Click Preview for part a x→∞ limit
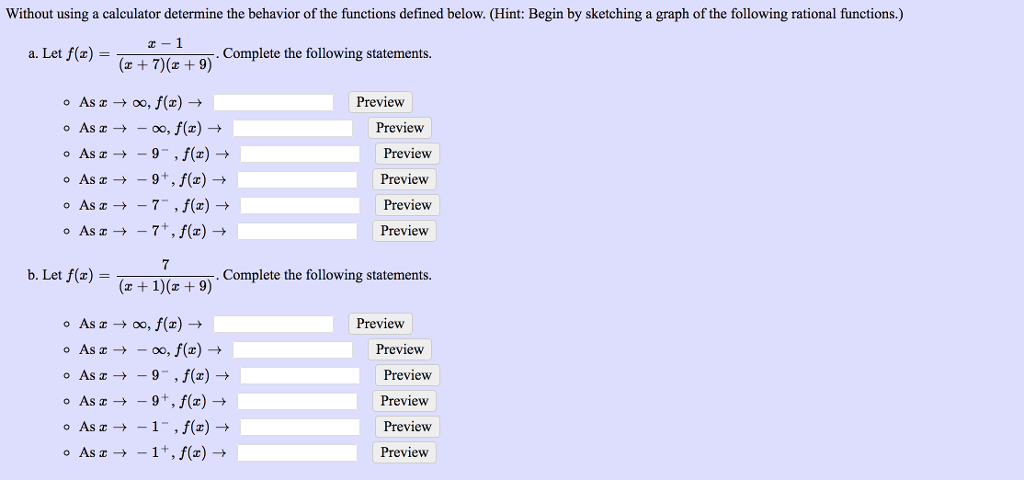The image size is (1024, 480). coord(380,102)
